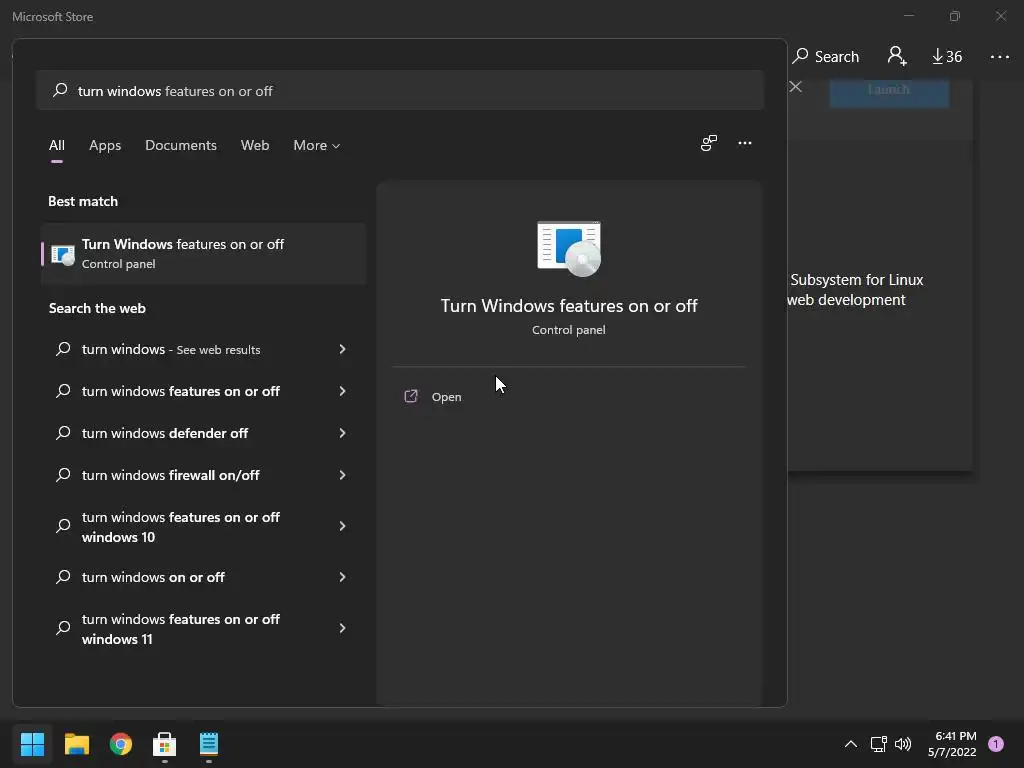Open Microsoft Store taskbar icon
Viewport: 1024px width, 768px height.
coord(165,744)
